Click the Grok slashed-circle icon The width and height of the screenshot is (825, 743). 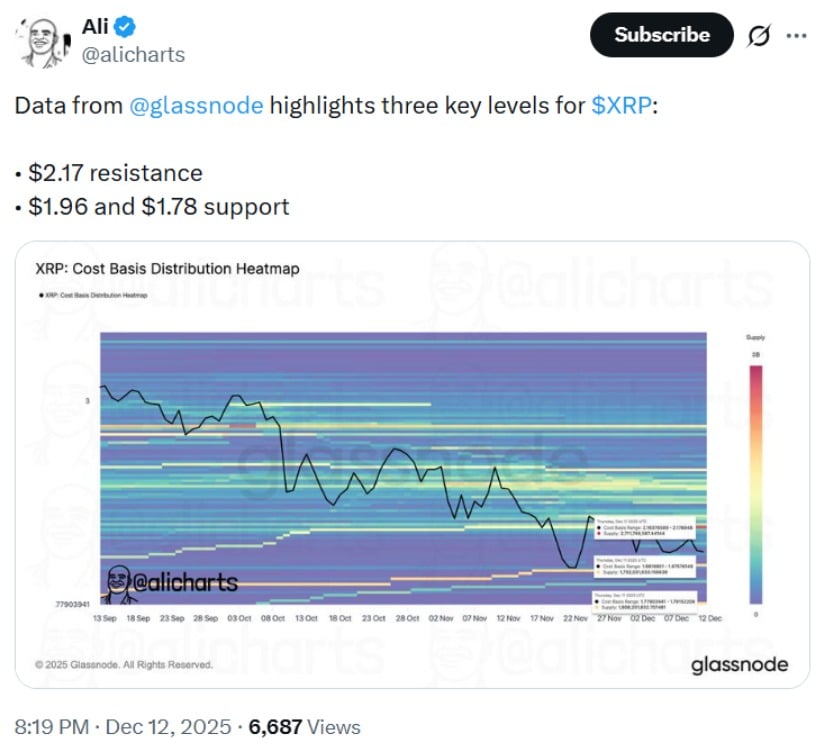759,35
